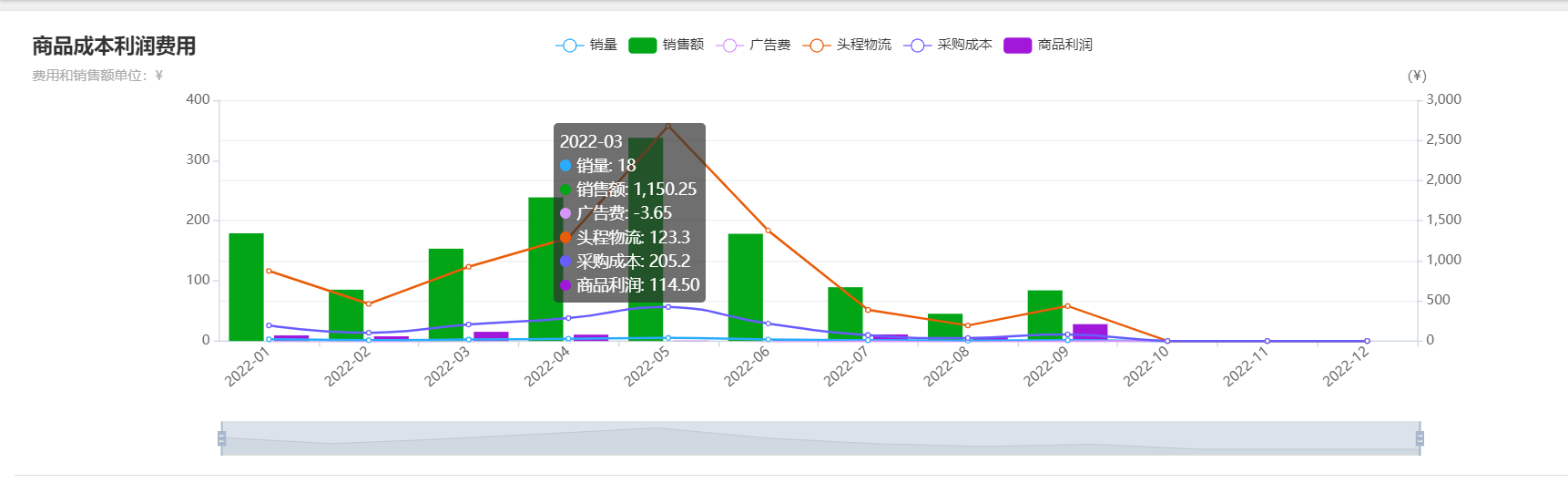Screen dimensions: 1568x483
Task: Click the green 2022-08 sales bar
Action: coord(945,327)
